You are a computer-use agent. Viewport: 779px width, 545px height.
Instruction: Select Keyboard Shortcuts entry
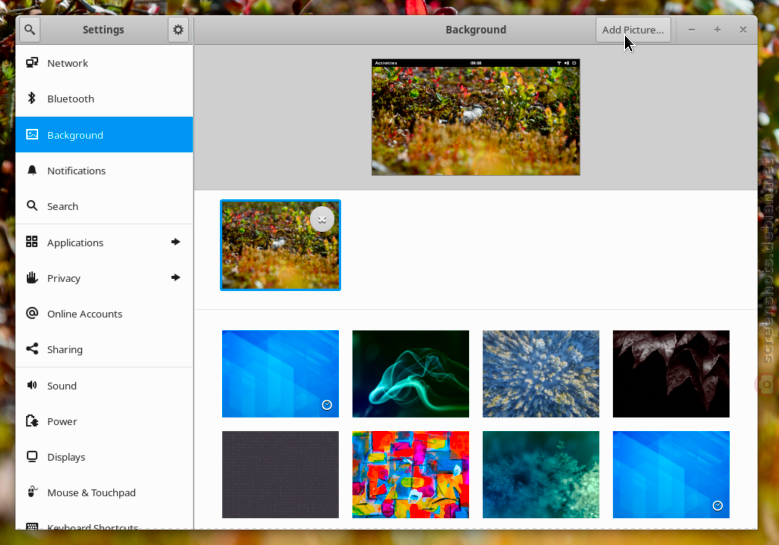(104, 521)
